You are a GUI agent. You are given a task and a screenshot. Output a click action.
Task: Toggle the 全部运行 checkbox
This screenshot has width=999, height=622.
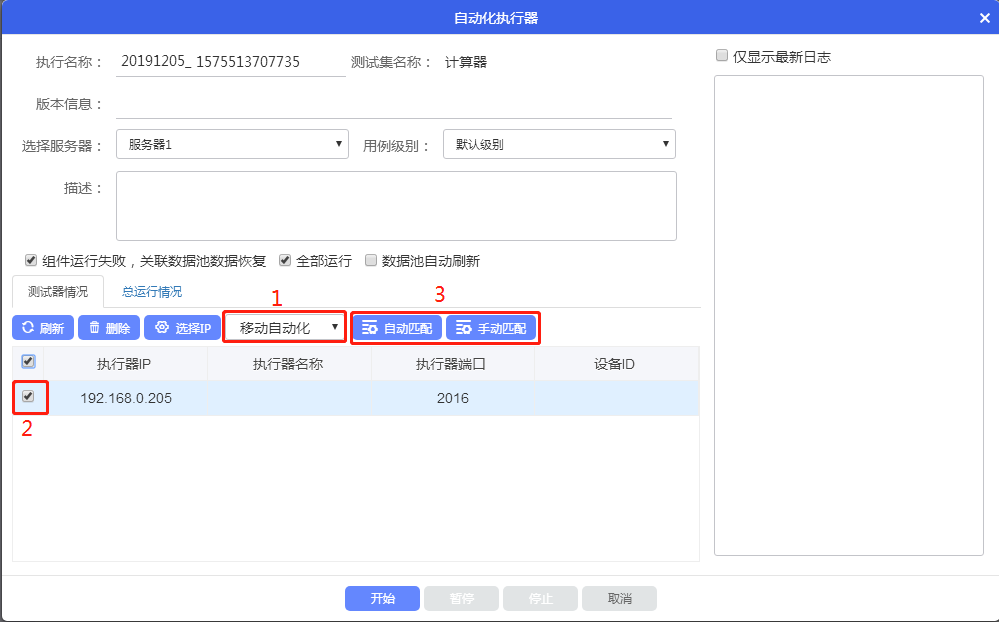[285, 260]
